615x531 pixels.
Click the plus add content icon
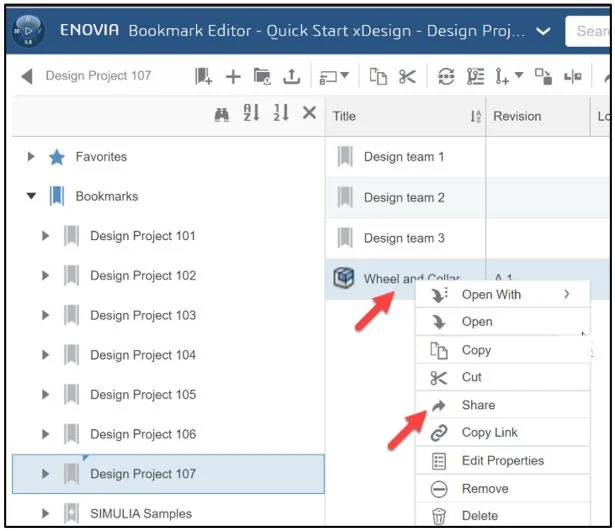233,76
